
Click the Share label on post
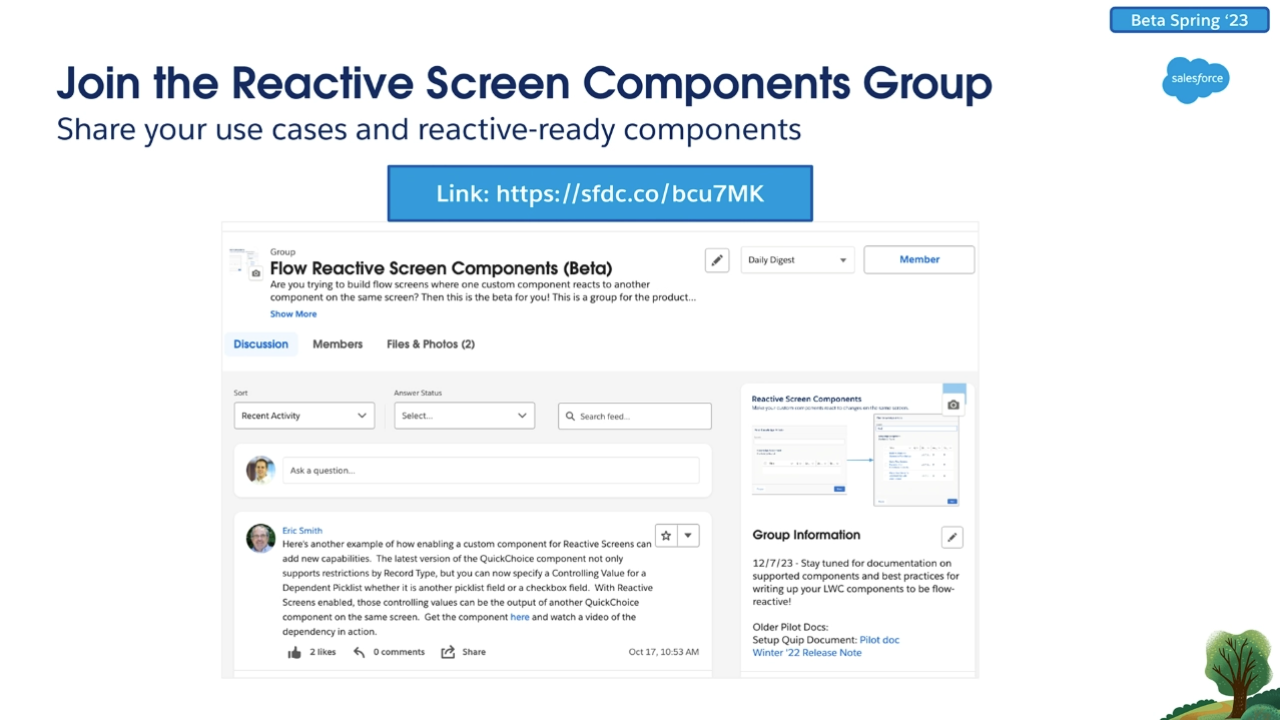(x=474, y=652)
